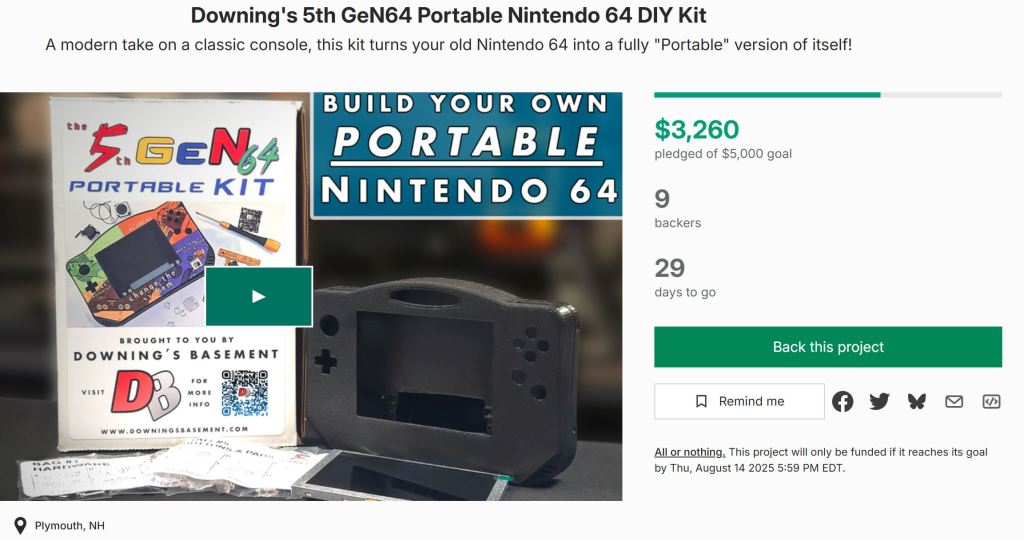The image size is (1024, 540).
Task: Click the project subtitle description text
Action: (x=448, y=46)
